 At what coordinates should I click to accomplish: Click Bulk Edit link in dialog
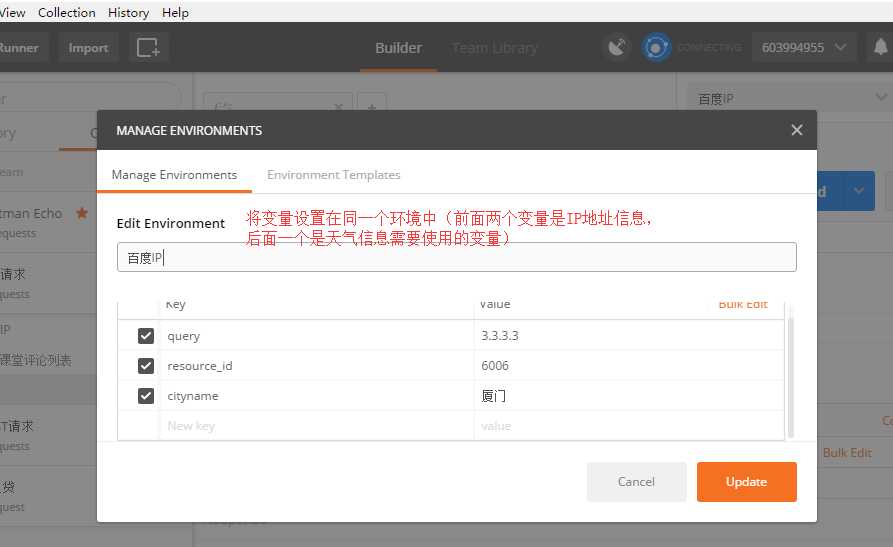[743, 304]
